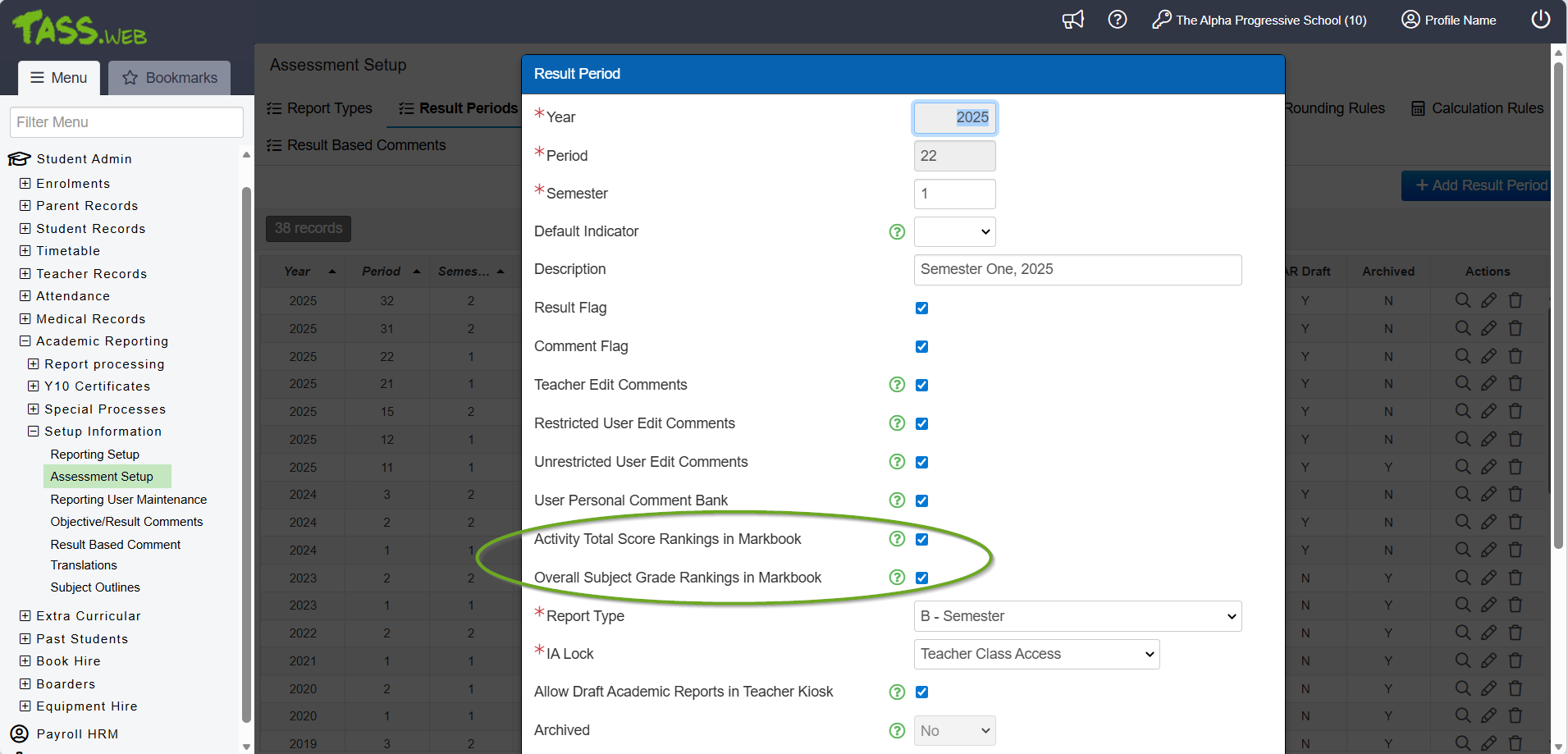1568x754 pixels.
Task: Click the Description text field
Action: click(1077, 270)
